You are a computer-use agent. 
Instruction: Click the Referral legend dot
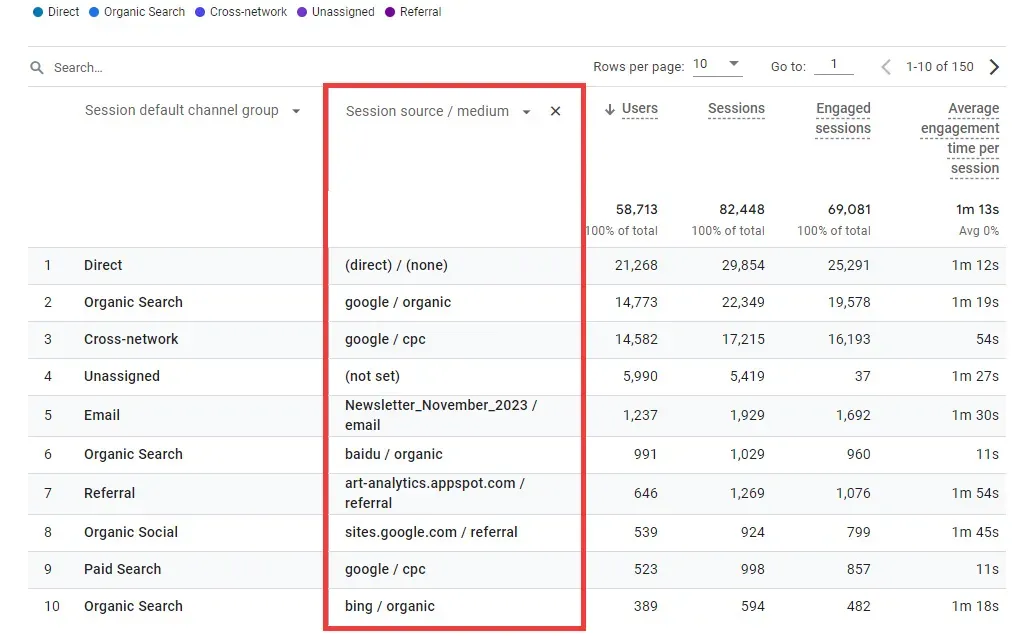(x=390, y=12)
